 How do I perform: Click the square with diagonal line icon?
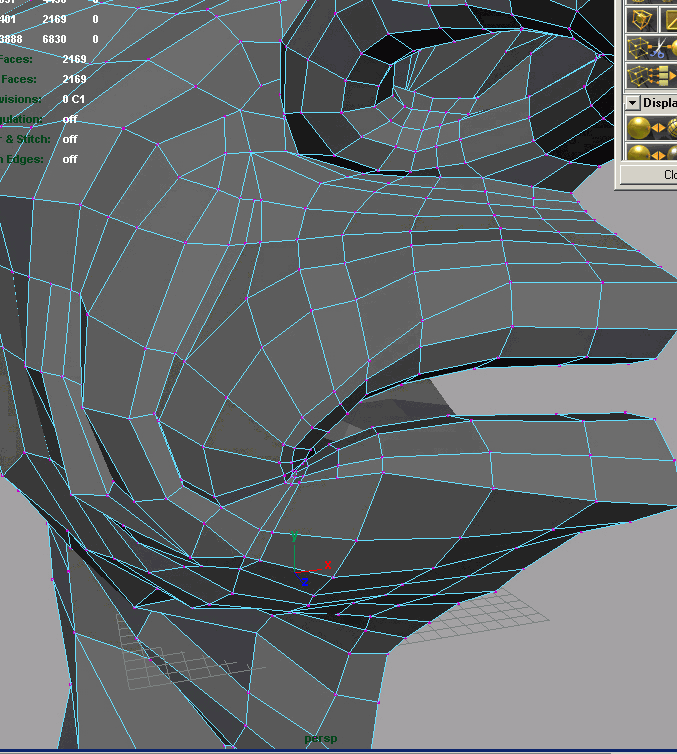(x=667, y=19)
